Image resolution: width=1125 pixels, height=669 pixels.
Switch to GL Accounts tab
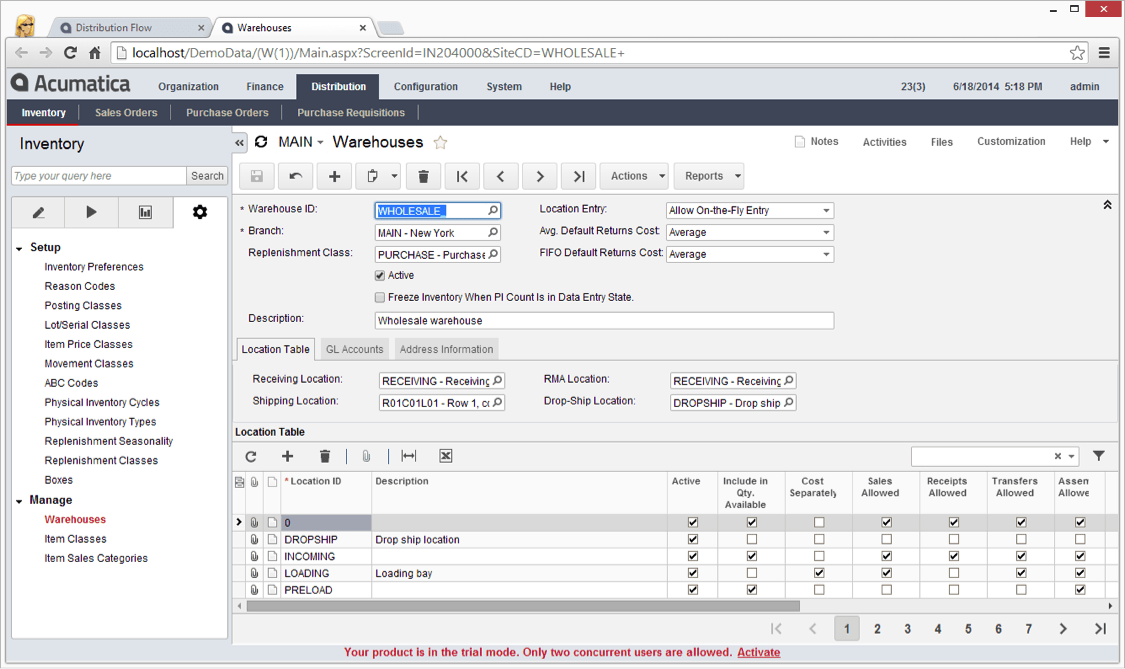354,350
